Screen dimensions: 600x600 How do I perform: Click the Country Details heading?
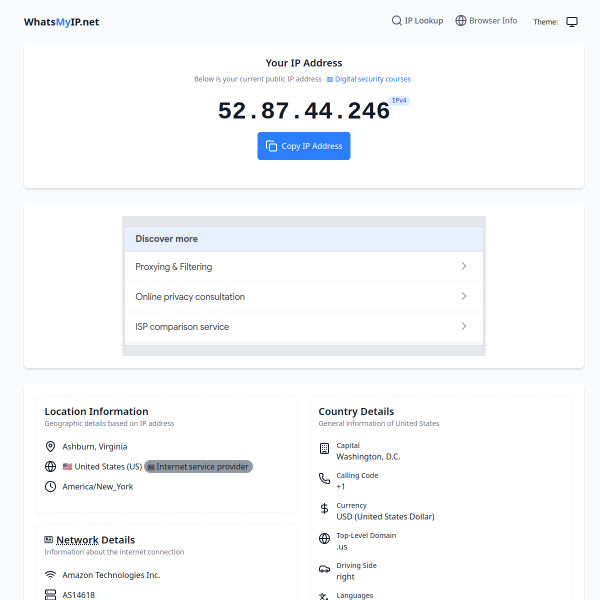pyautogui.click(x=356, y=412)
